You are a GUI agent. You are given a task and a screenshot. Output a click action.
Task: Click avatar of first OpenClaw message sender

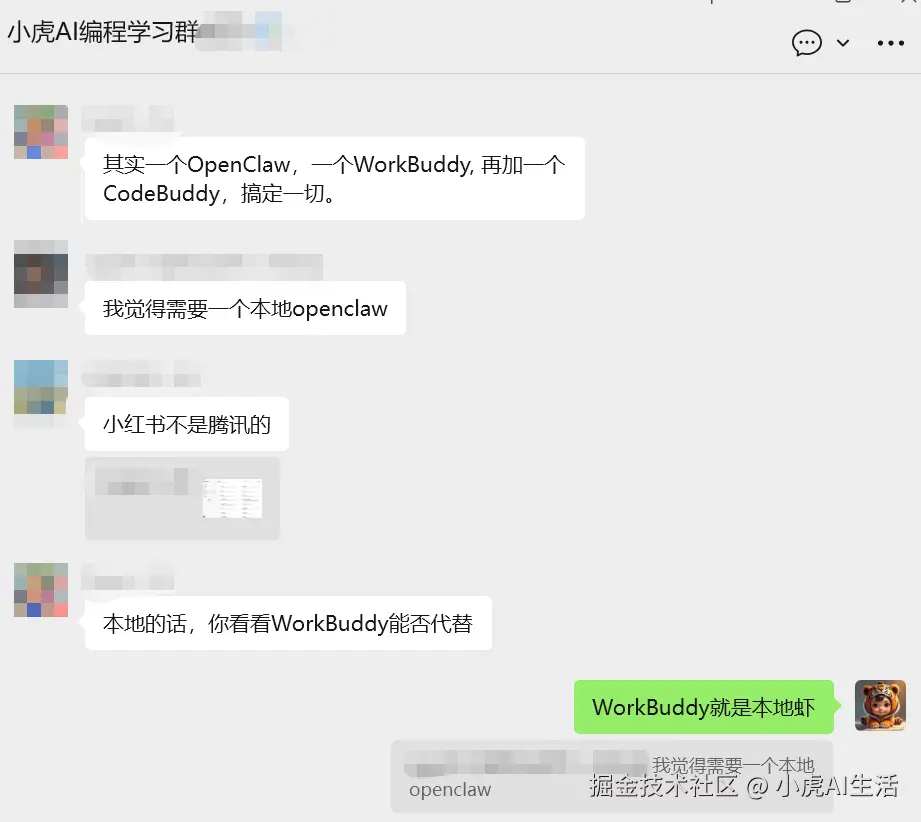[41, 132]
